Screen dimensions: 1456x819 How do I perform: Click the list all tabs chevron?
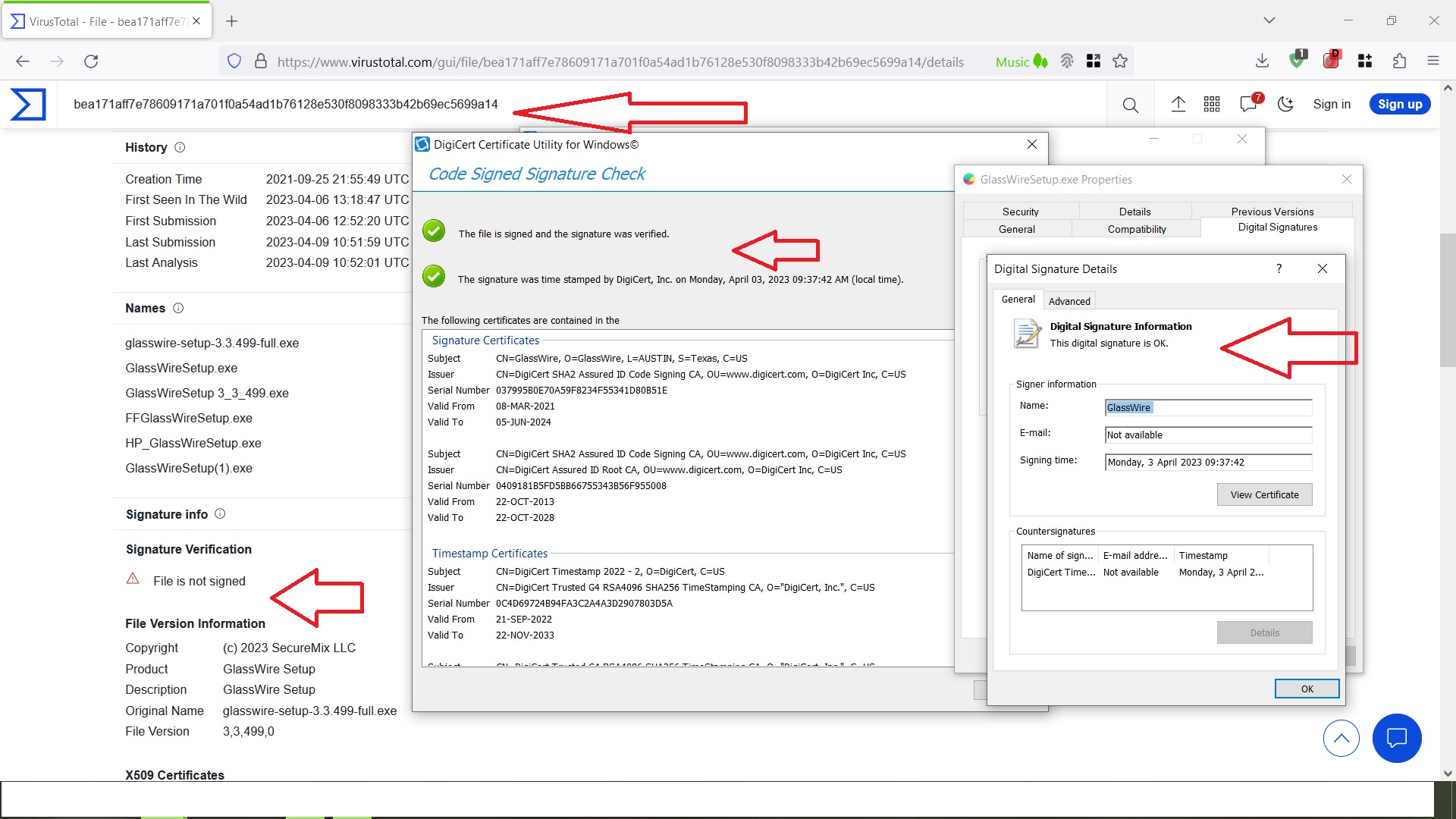1269,20
